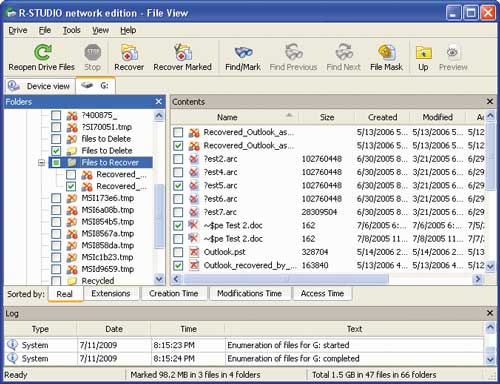The image size is (500, 384).
Task: Click Contents list scroll down arrow
Action: click(x=490, y=266)
